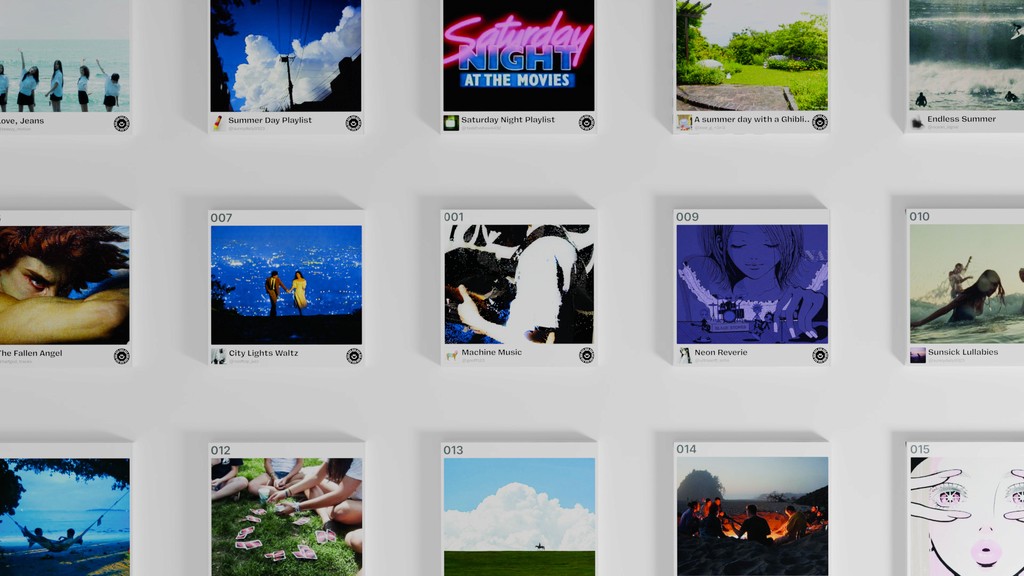Open the creator avatar on Sunsick Lullabies
The image size is (1024, 576).
coord(918,355)
